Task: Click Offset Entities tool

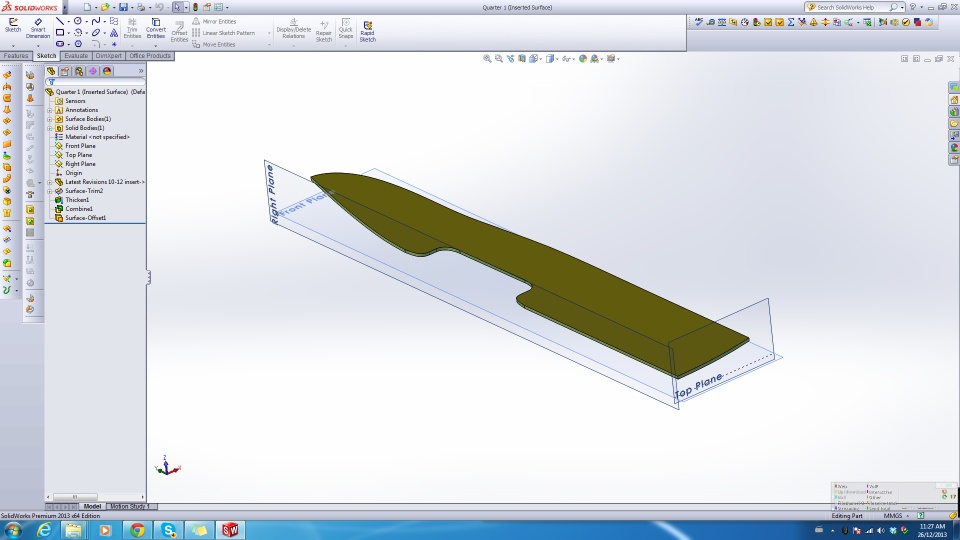Action: [179, 32]
